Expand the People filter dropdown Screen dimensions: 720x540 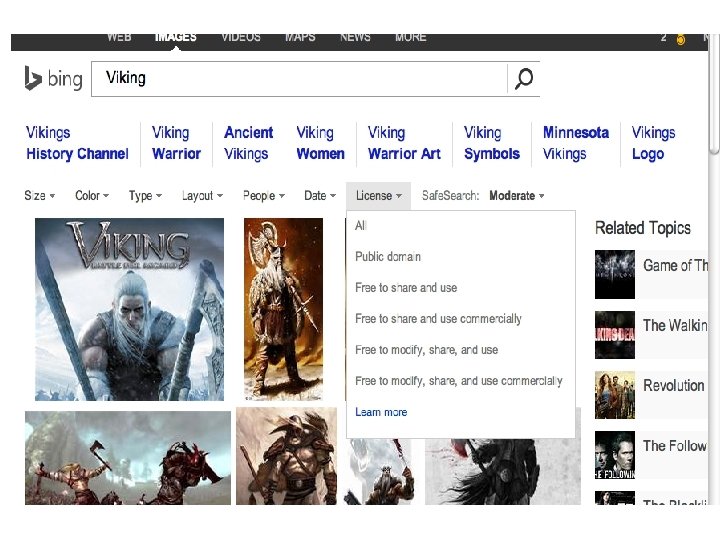coord(264,196)
